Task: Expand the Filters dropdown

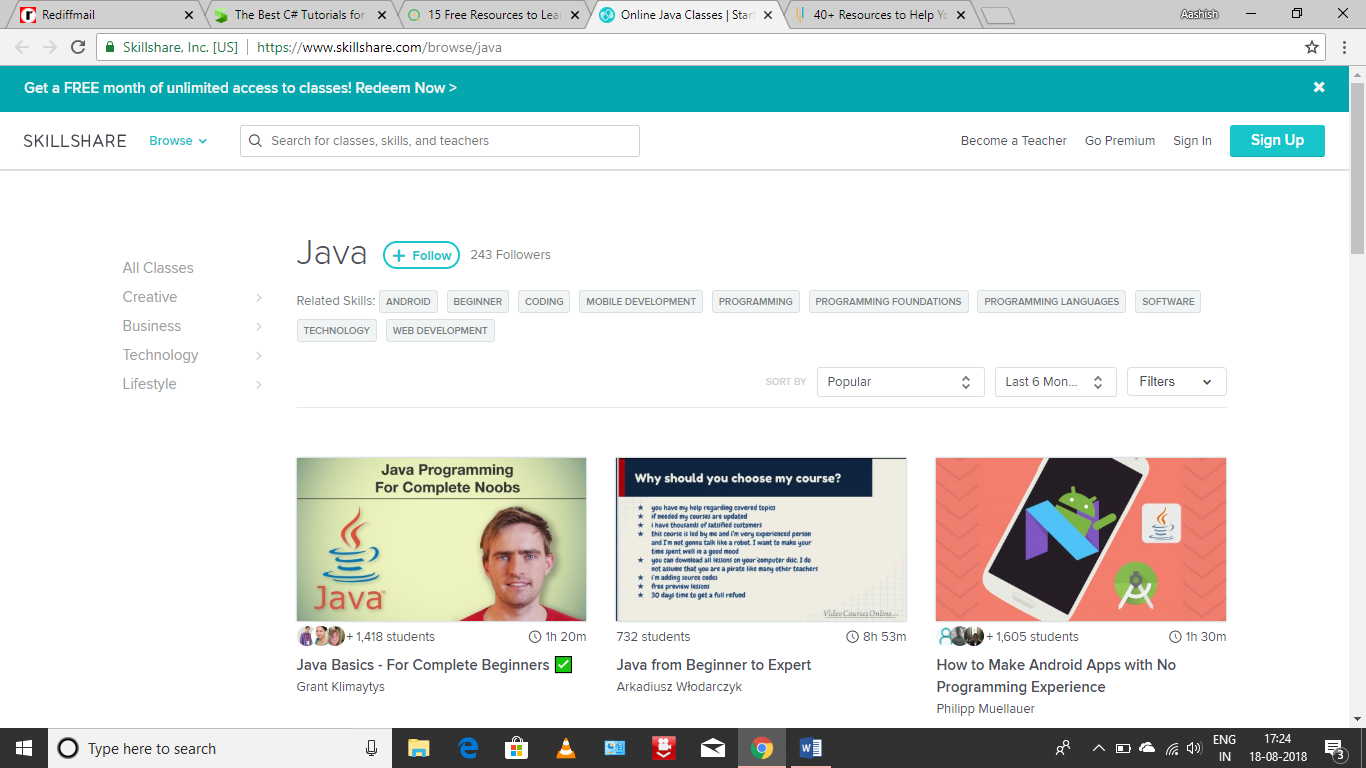Action: pos(1176,382)
